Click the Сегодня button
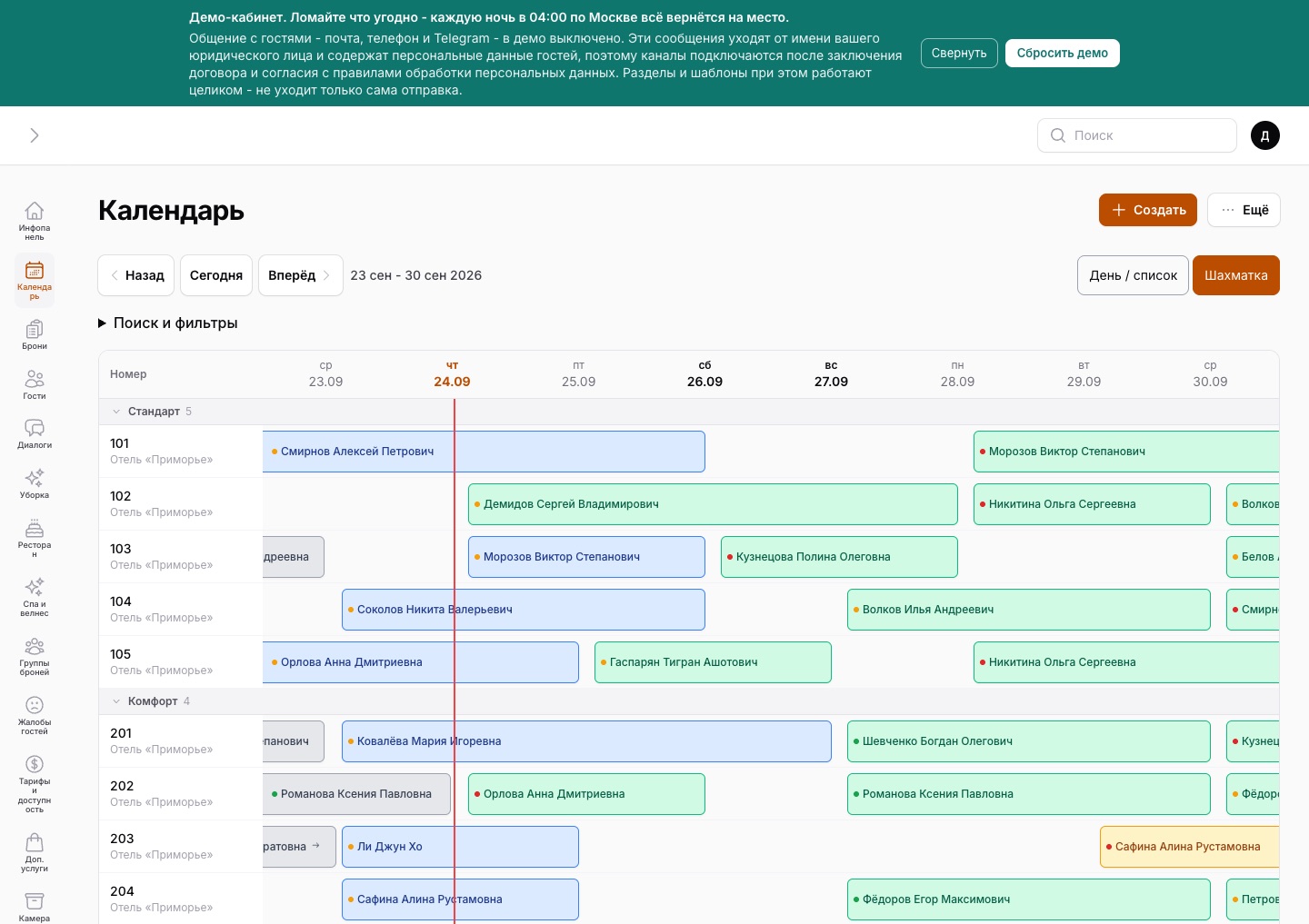 [x=216, y=275]
